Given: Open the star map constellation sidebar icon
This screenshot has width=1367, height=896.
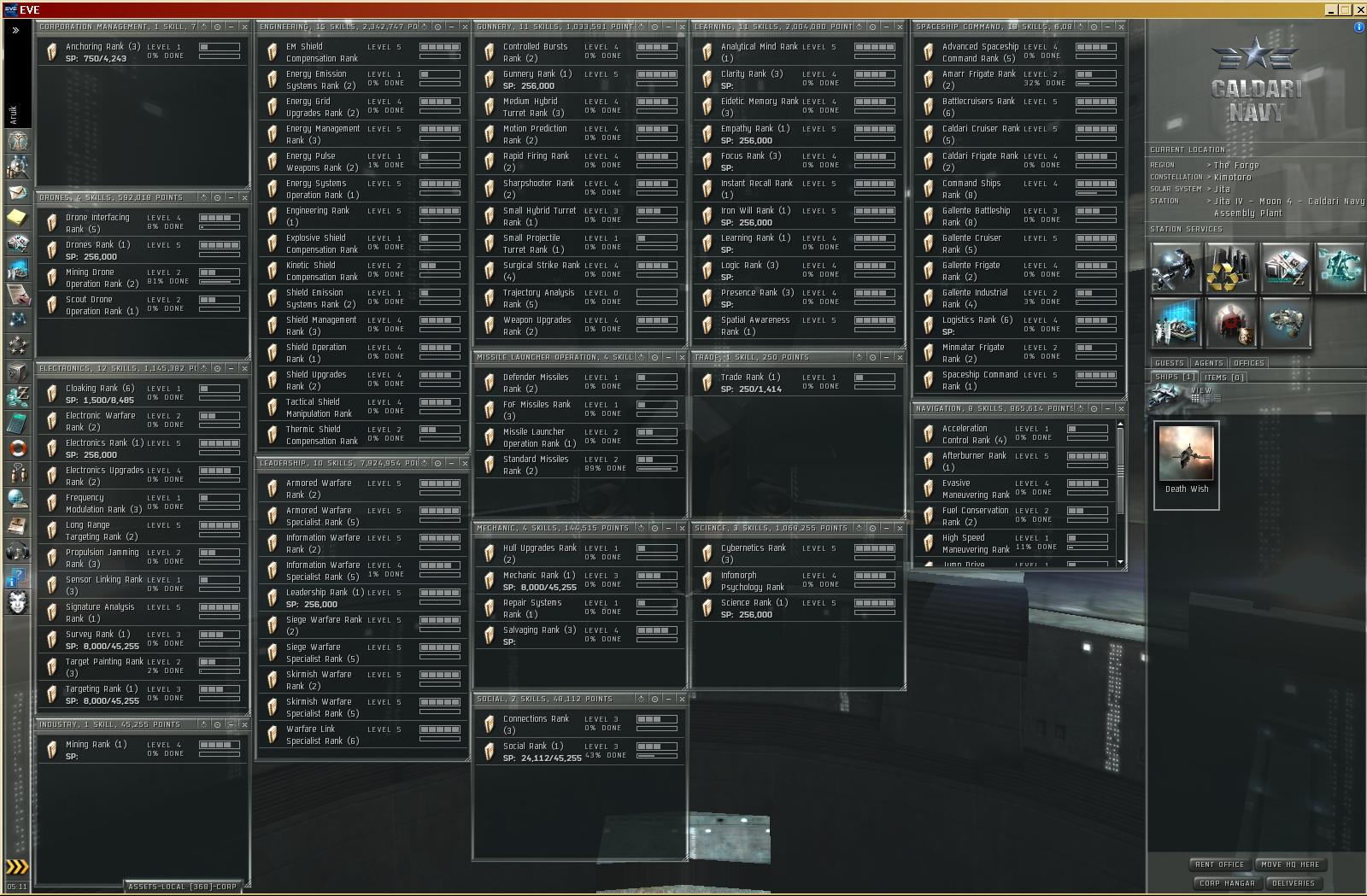Looking at the screenshot, I should [17, 320].
